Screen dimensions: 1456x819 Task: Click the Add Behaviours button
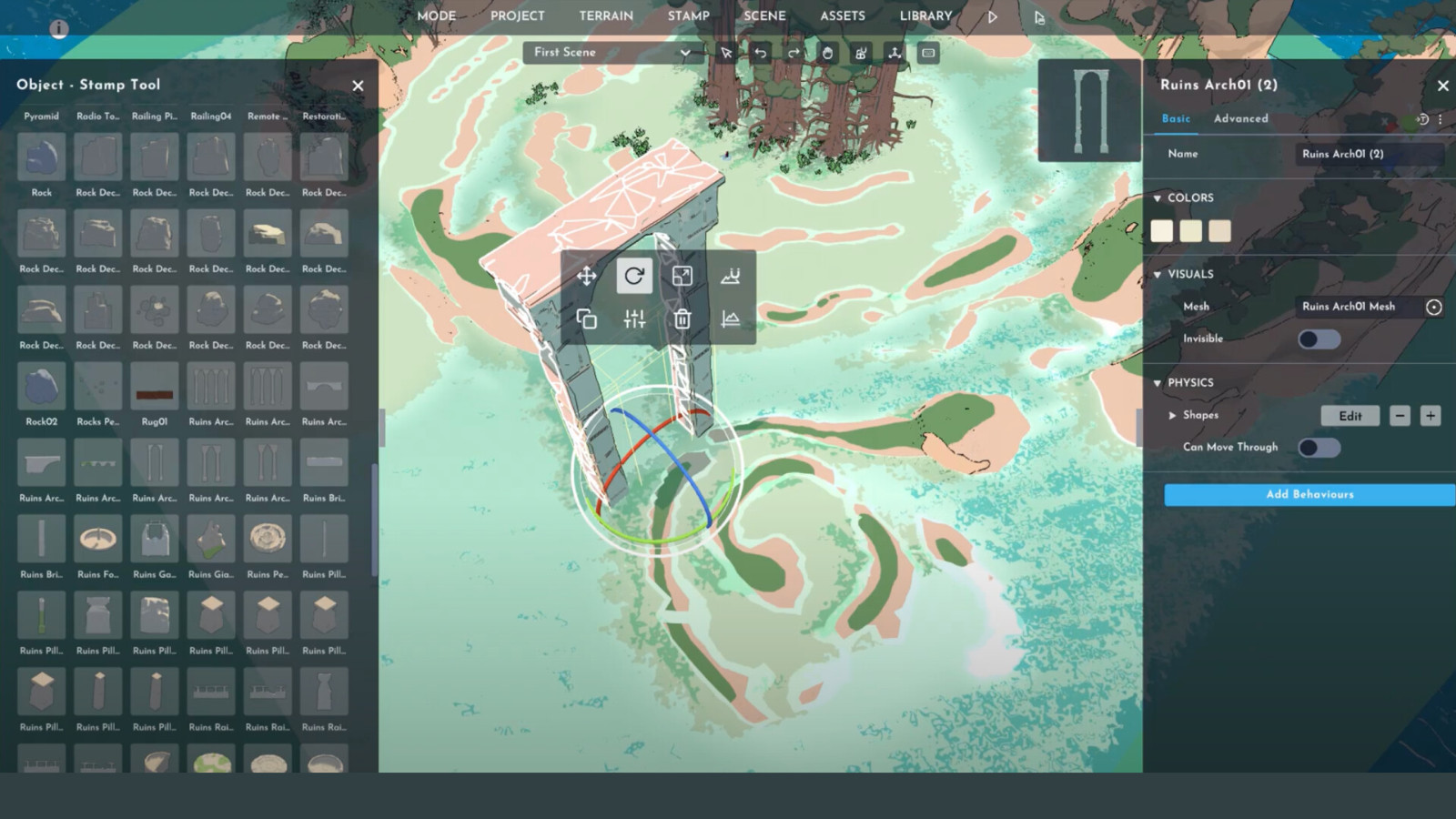[1309, 494]
